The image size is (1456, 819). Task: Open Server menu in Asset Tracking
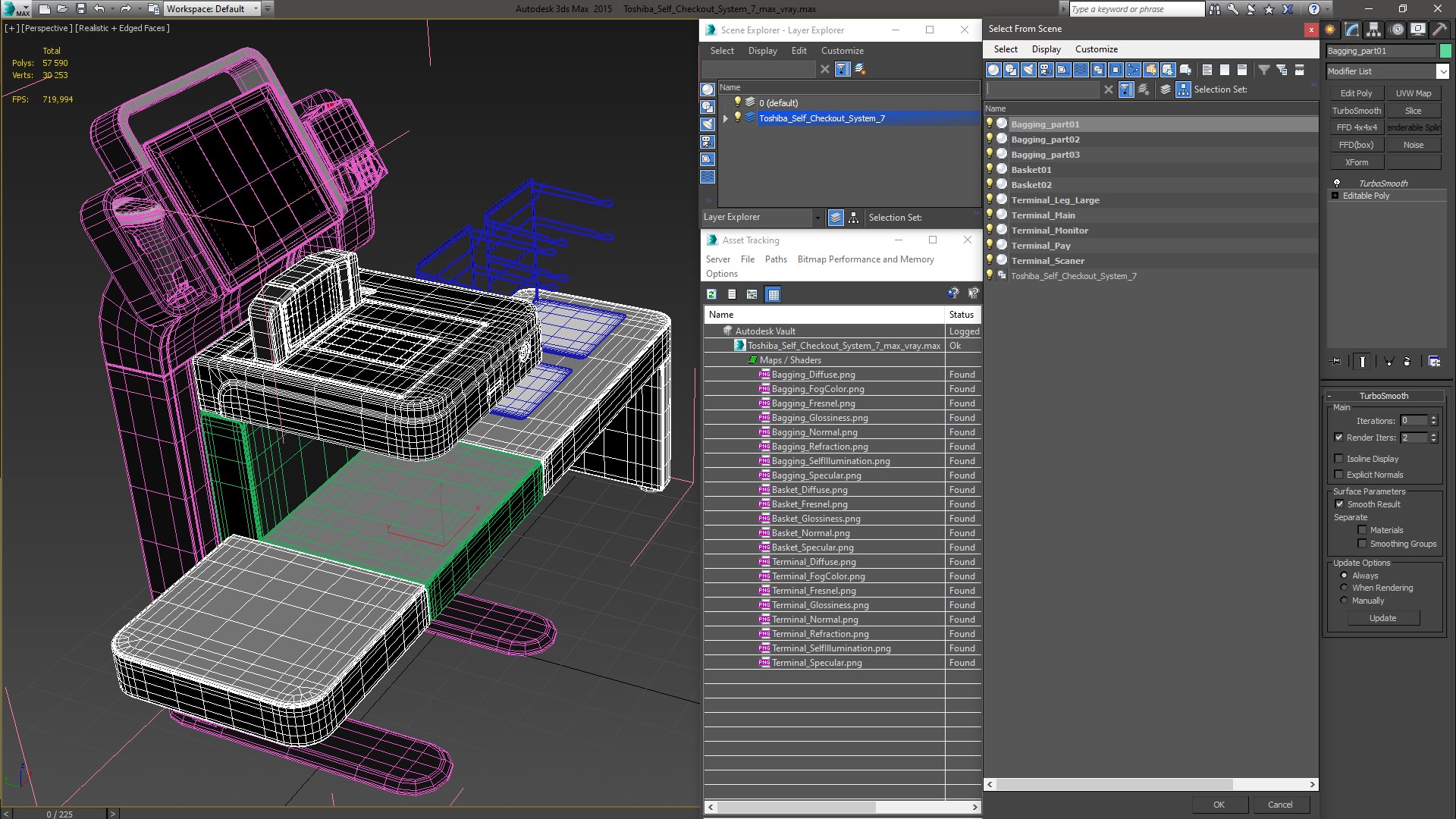point(717,259)
